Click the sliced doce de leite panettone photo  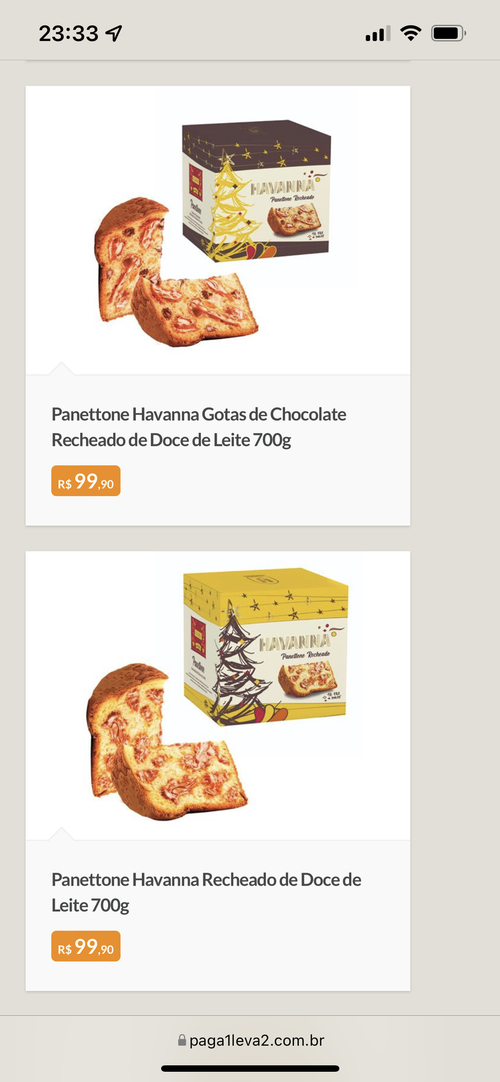click(x=166, y=742)
